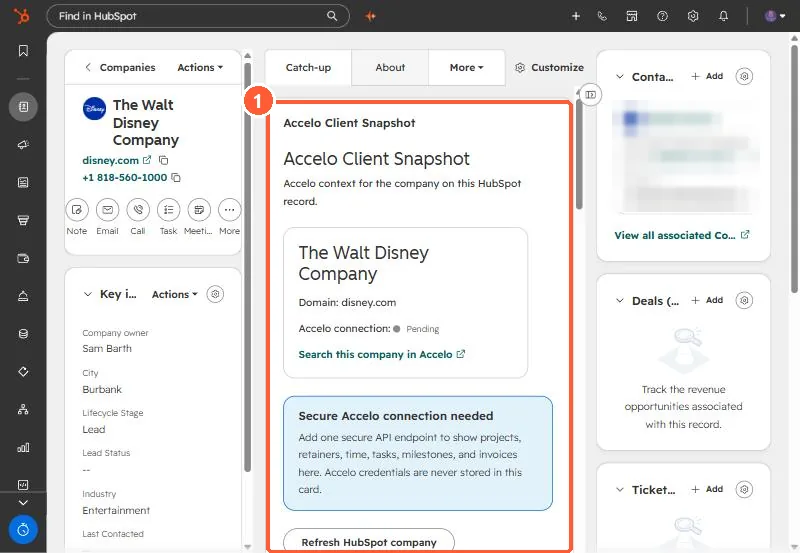The height and width of the screenshot is (553, 800).
Task: Click Refresh HubSpot company button
Action: [369, 541]
